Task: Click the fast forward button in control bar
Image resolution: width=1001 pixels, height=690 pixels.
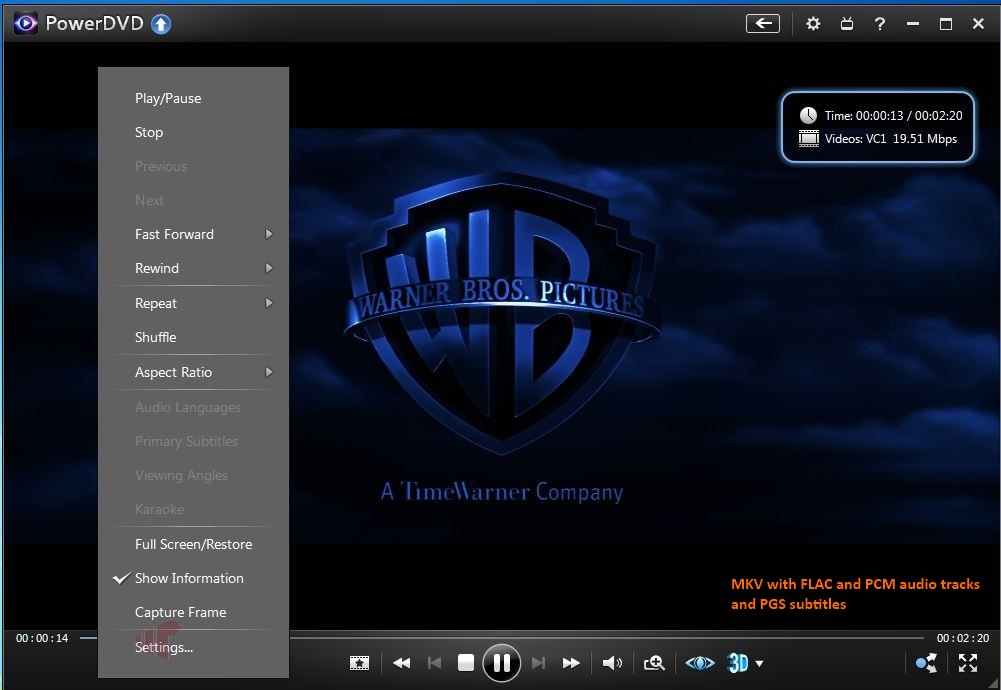Action: (x=571, y=663)
